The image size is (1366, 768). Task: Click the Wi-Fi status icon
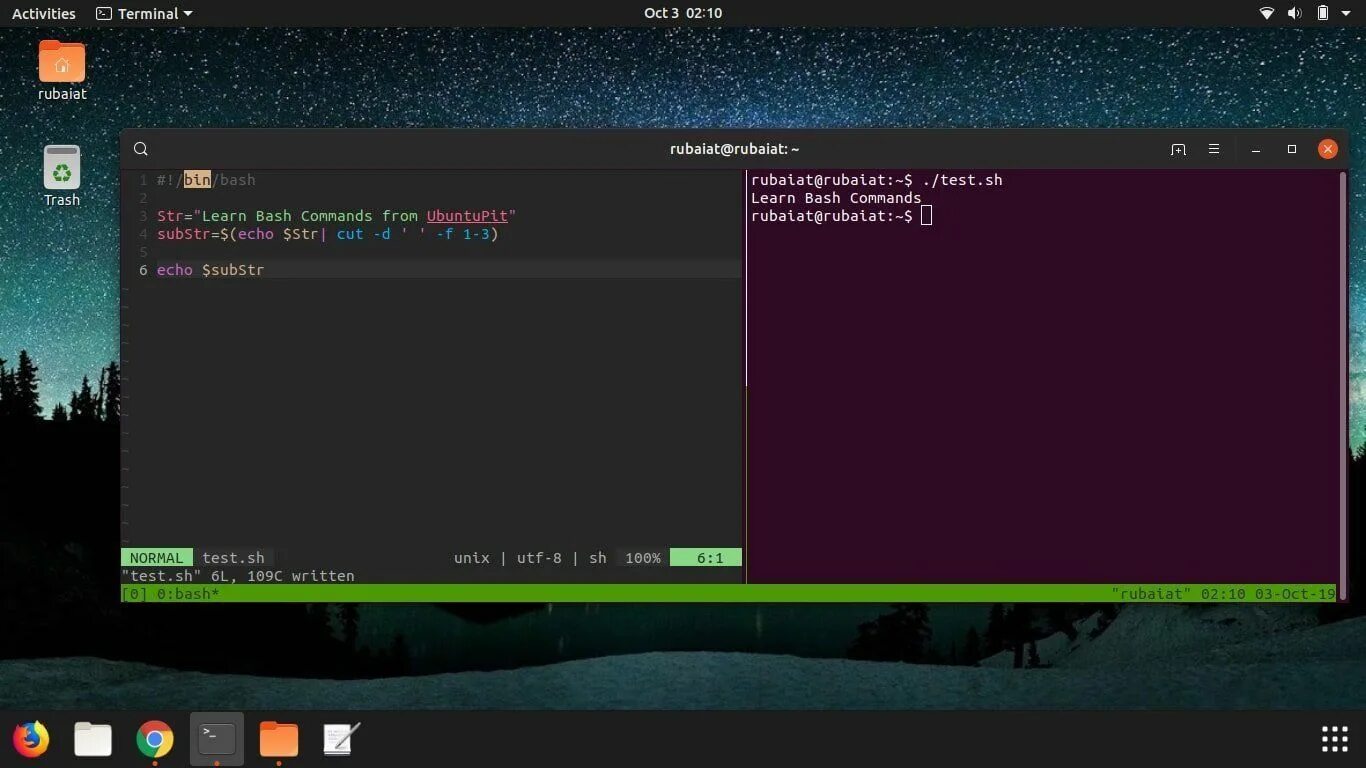pyautogui.click(x=1267, y=13)
